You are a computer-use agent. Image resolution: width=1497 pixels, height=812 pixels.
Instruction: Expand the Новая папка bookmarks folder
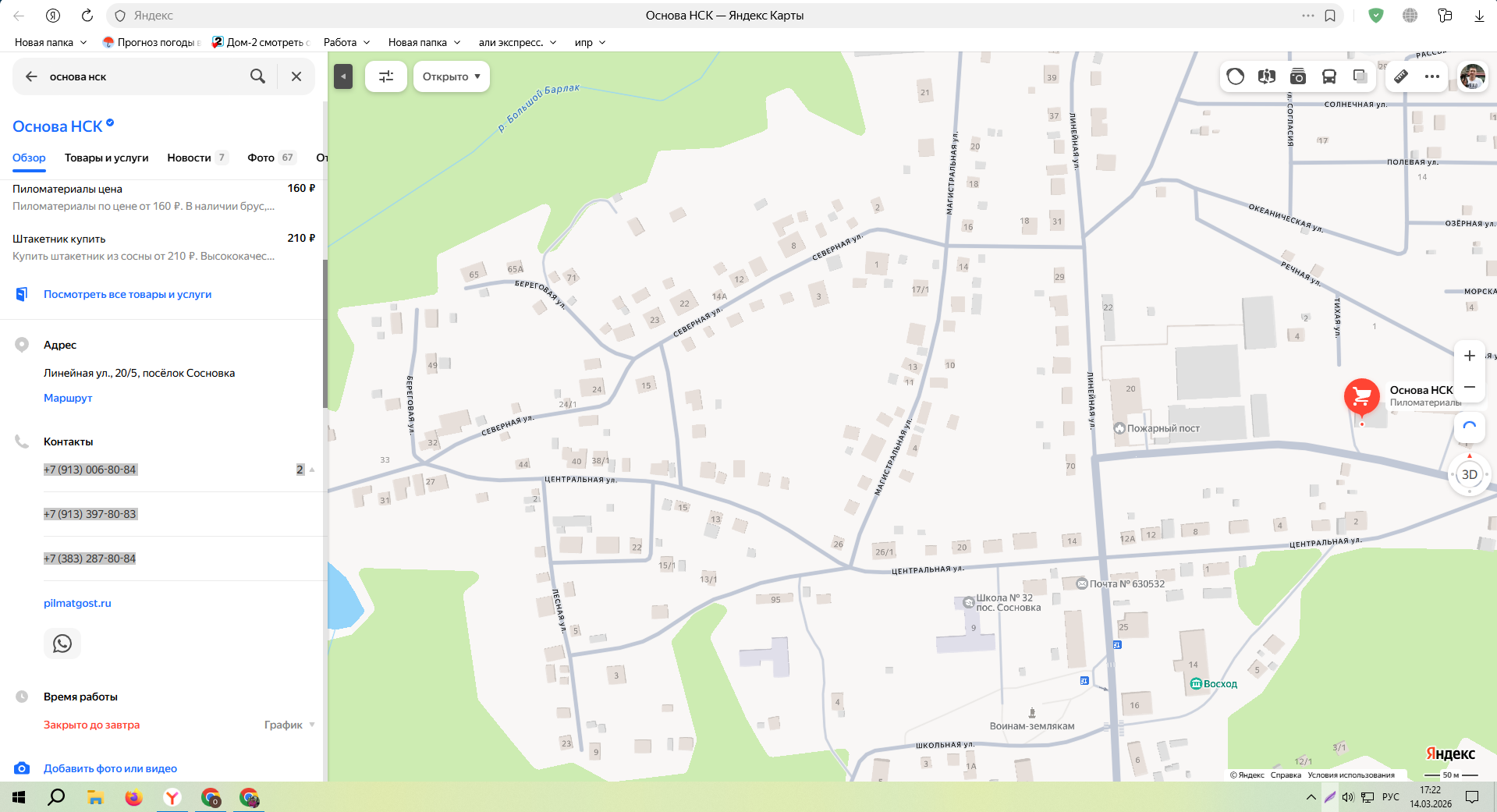click(51, 42)
